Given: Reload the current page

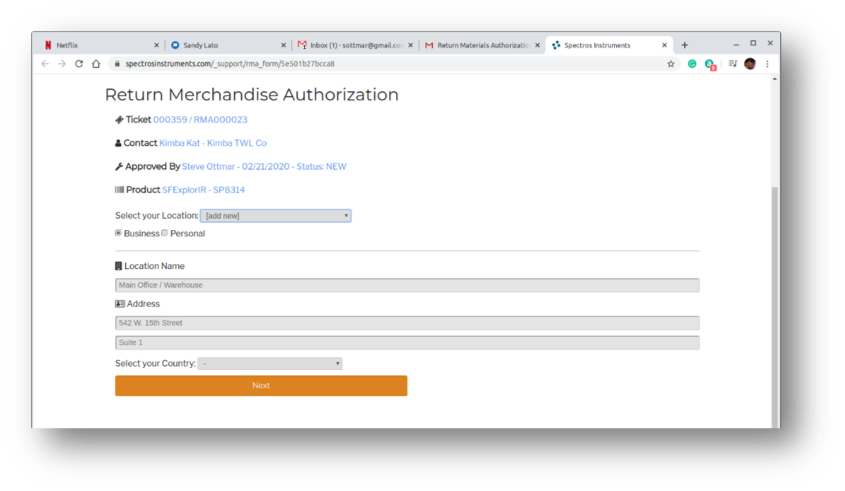Looking at the screenshot, I should 79,64.
